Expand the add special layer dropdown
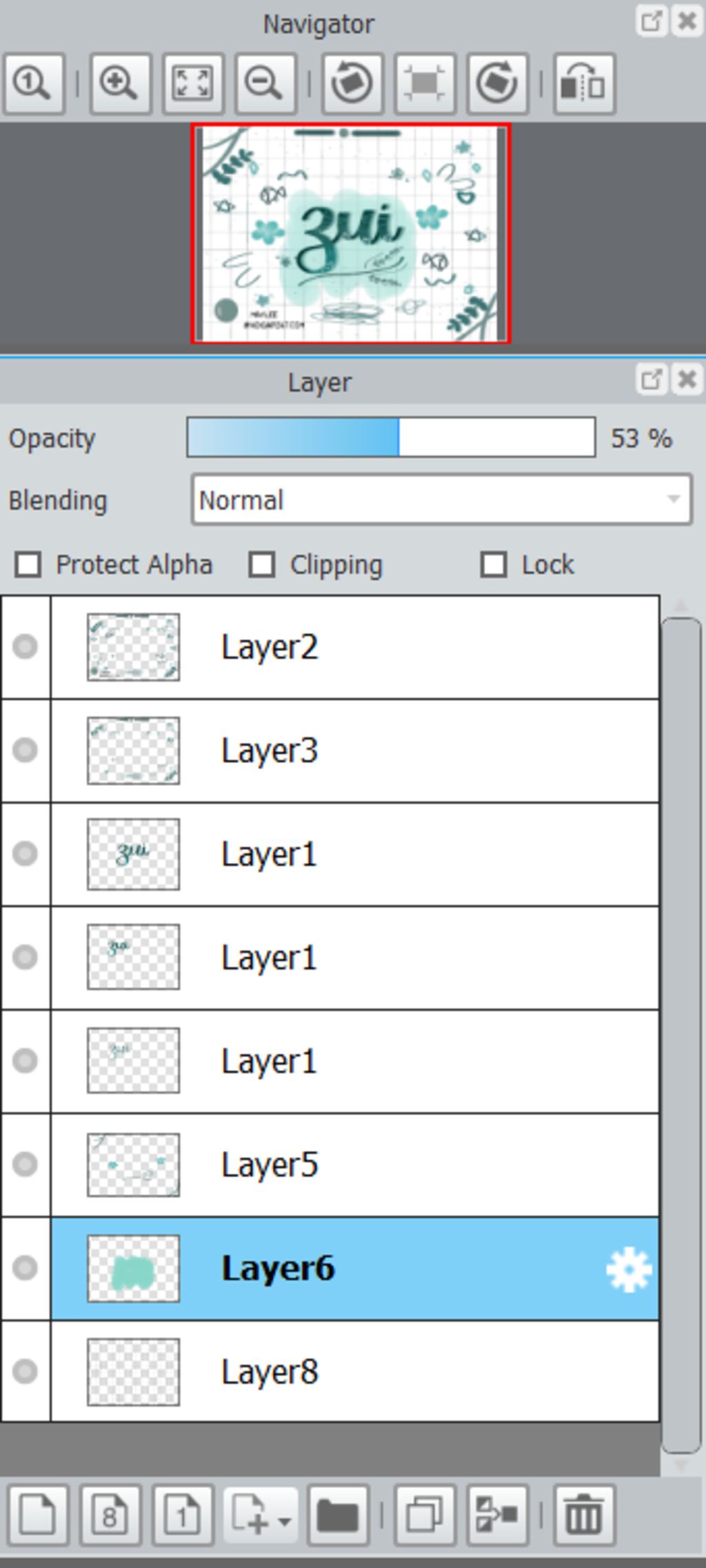706x1568 pixels. 261,1516
